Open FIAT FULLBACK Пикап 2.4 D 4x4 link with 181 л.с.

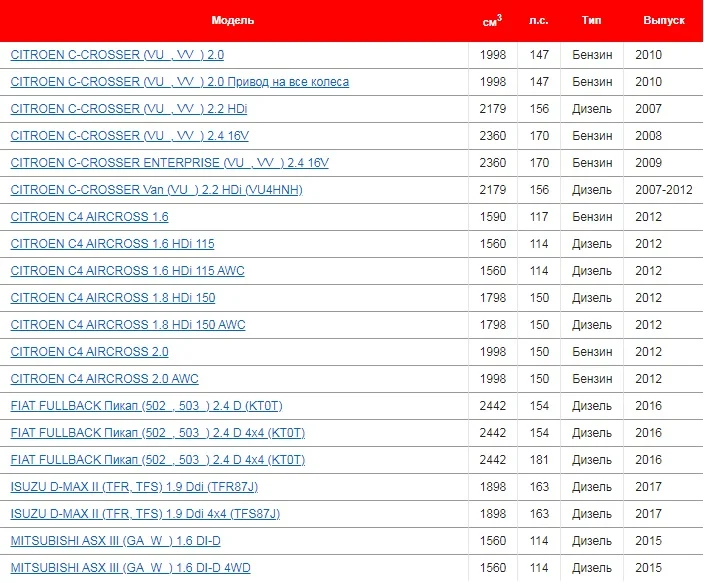tap(158, 459)
